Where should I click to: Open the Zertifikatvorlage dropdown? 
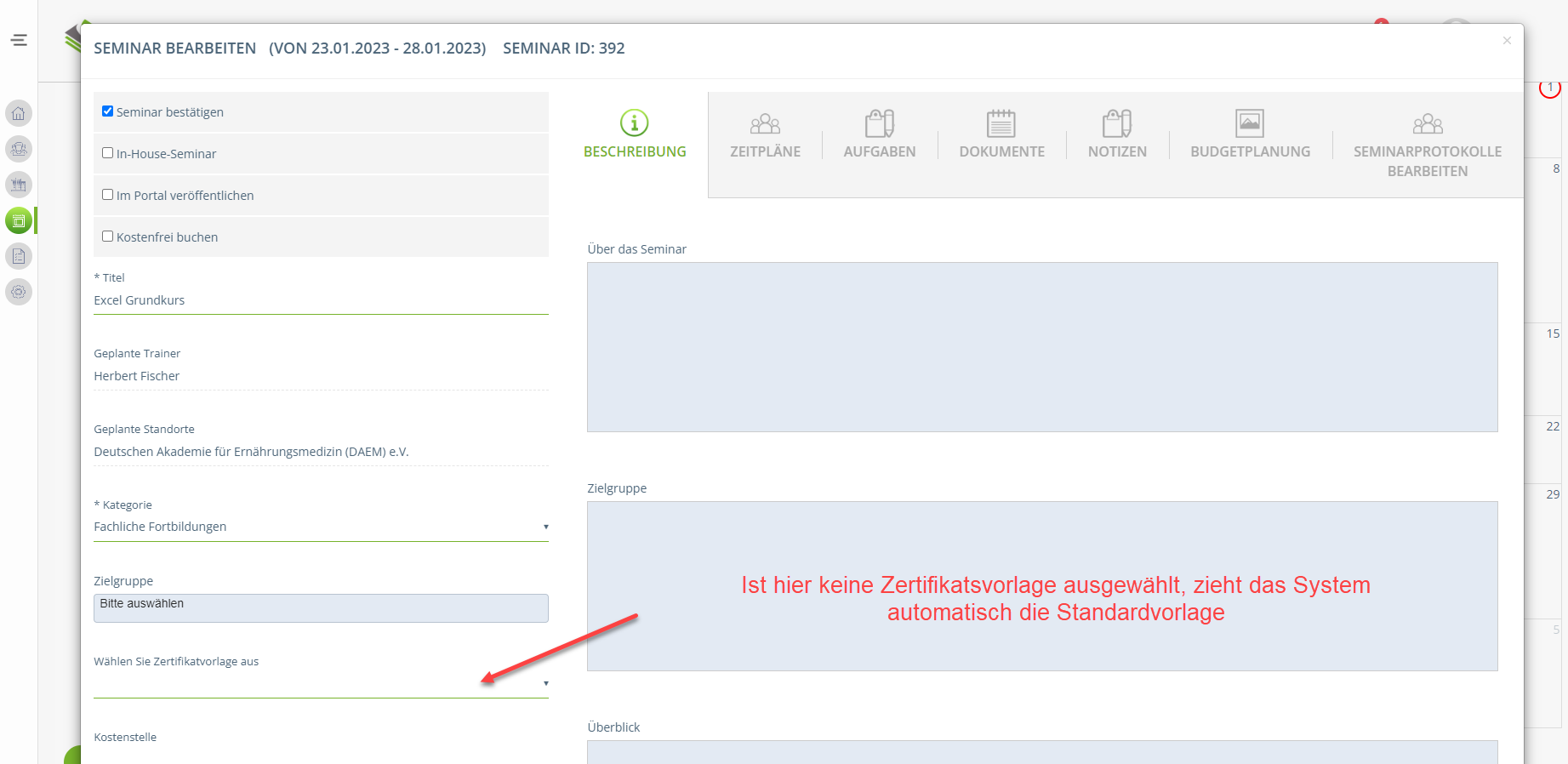point(320,684)
